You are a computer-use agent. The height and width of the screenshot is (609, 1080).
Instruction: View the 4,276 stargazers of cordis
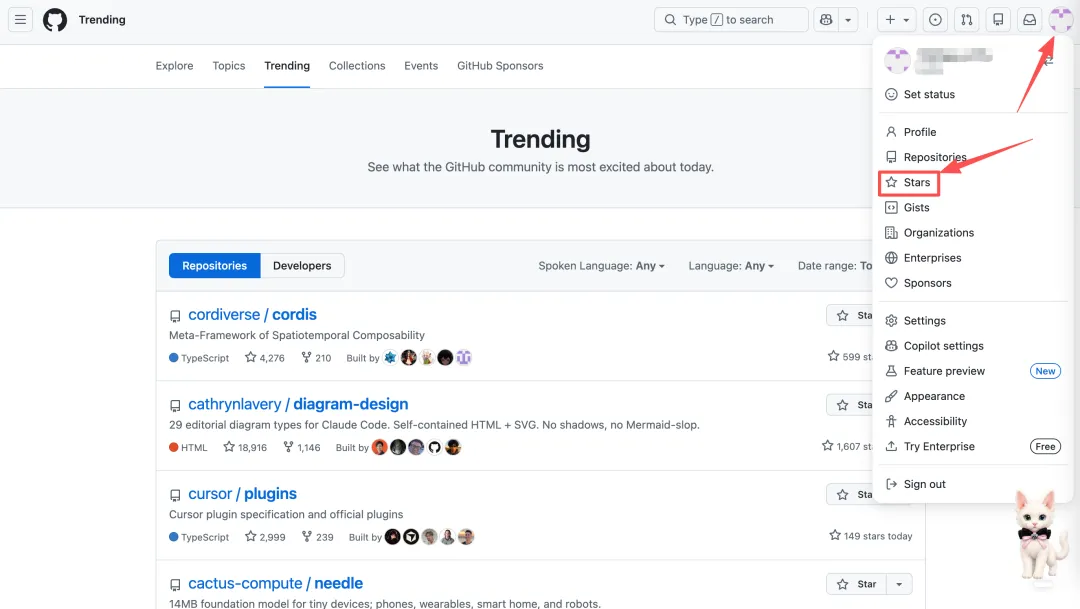(264, 358)
